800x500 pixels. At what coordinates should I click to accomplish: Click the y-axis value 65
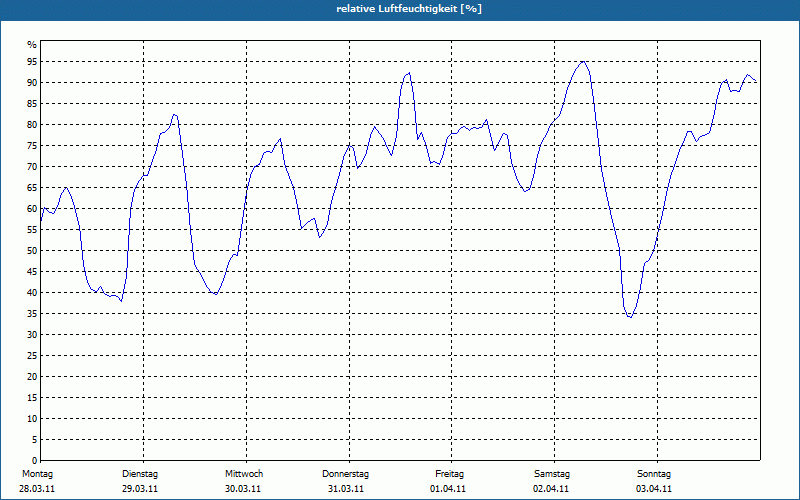32,188
